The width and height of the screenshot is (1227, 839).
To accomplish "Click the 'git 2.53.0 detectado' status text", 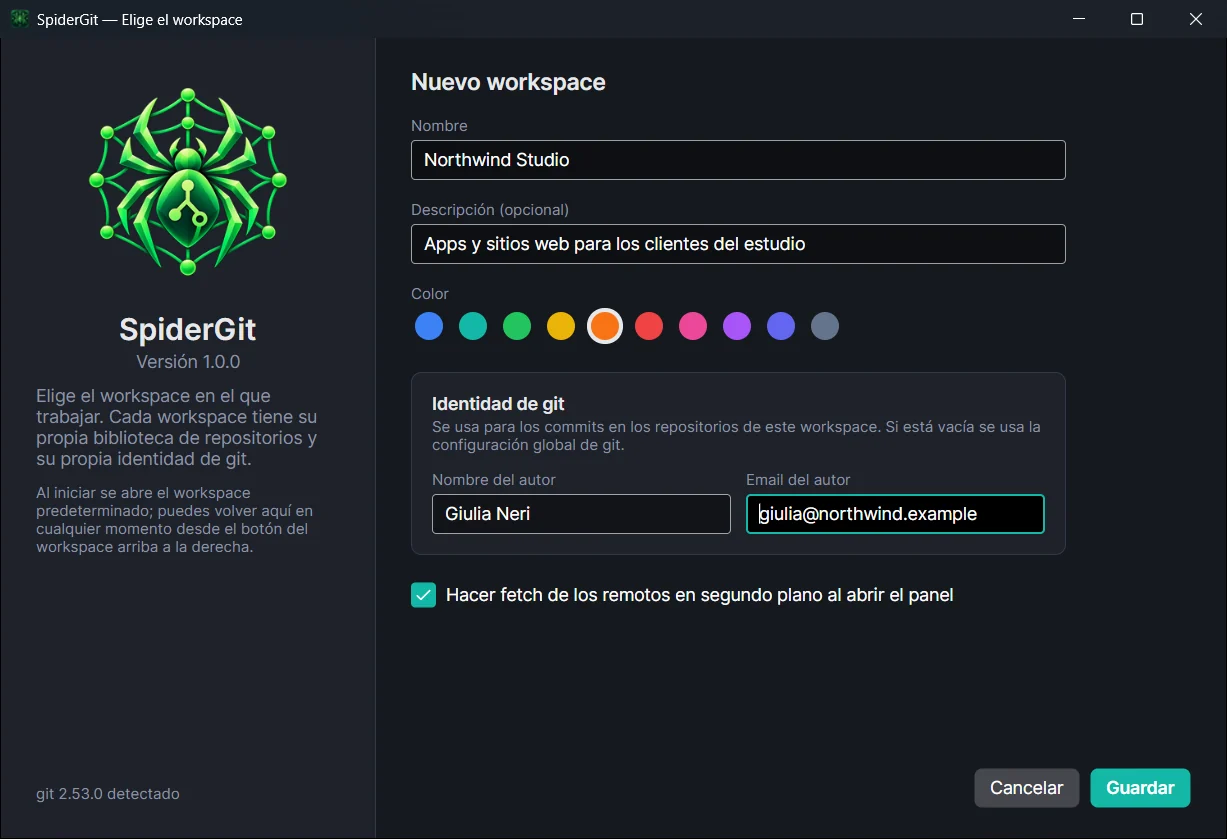I will [108, 794].
